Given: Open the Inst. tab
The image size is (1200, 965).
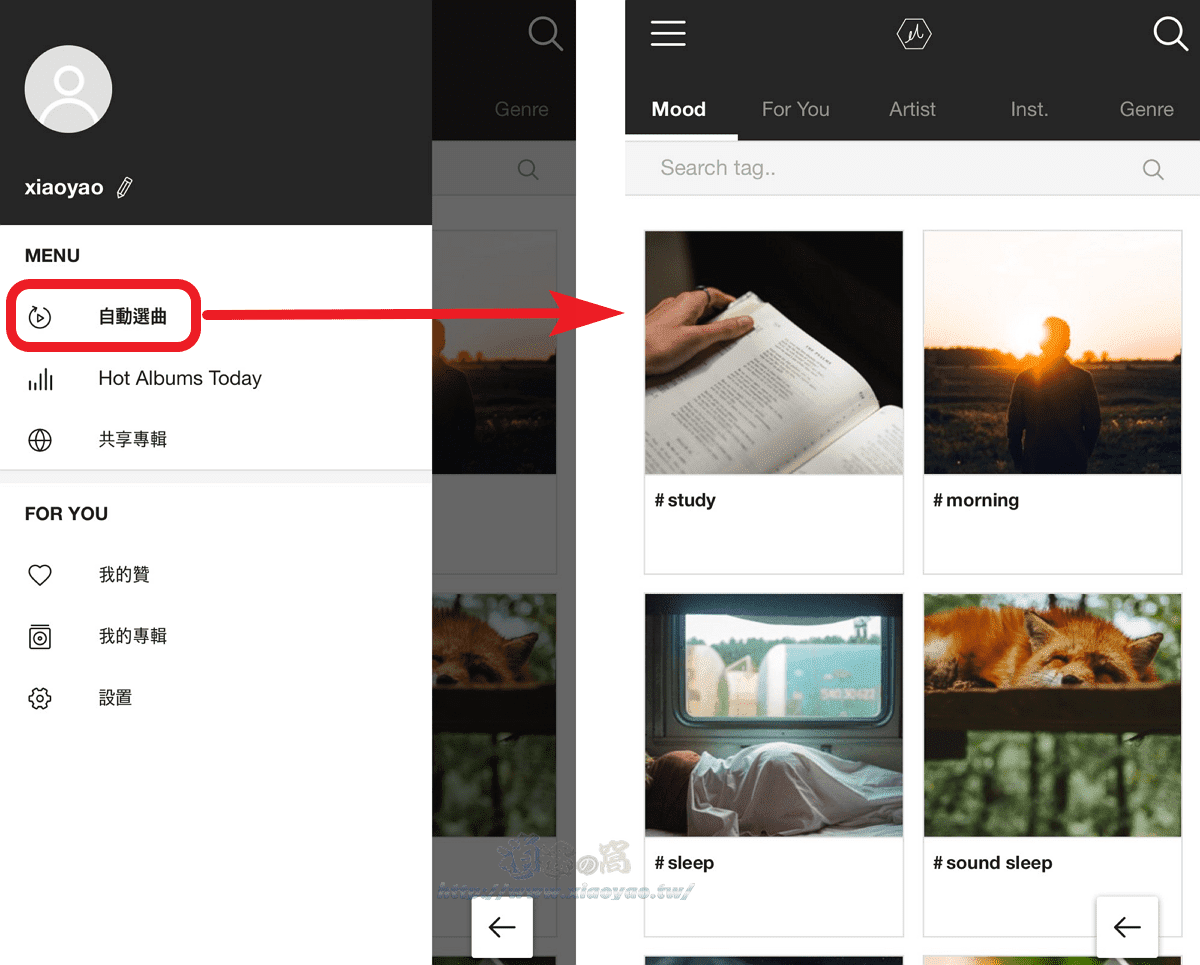Looking at the screenshot, I should click(1029, 109).
